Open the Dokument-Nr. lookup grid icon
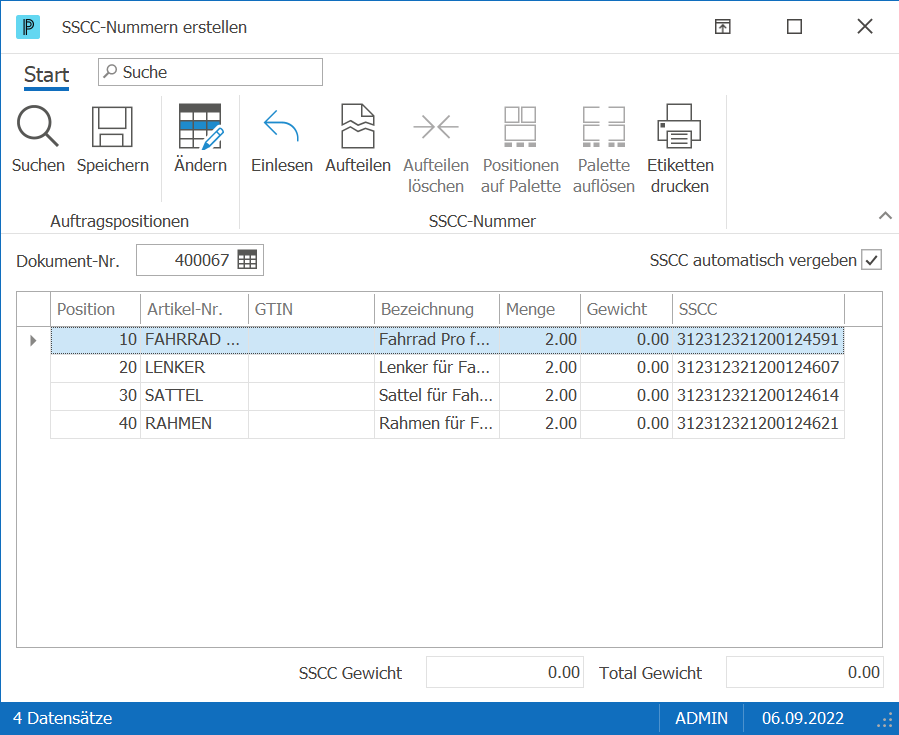 click(x=247, y=260)
